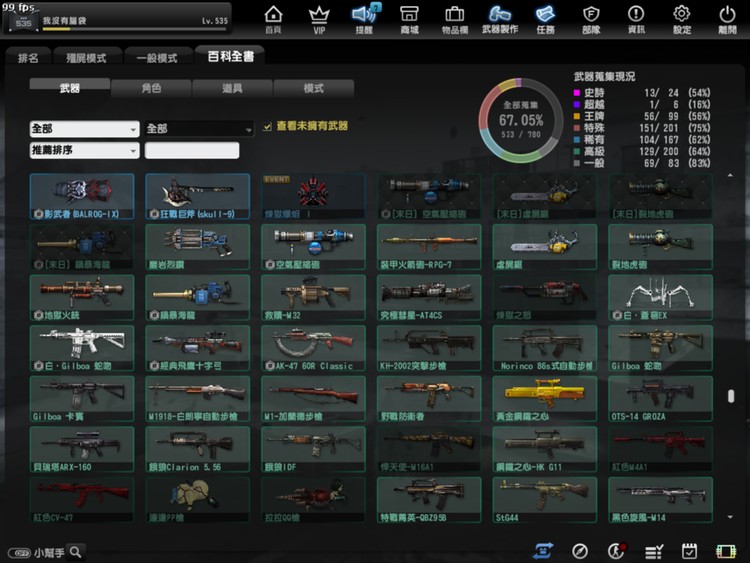
Task: Open the 物品欄 inventory icon
Action: coord(454,18)
